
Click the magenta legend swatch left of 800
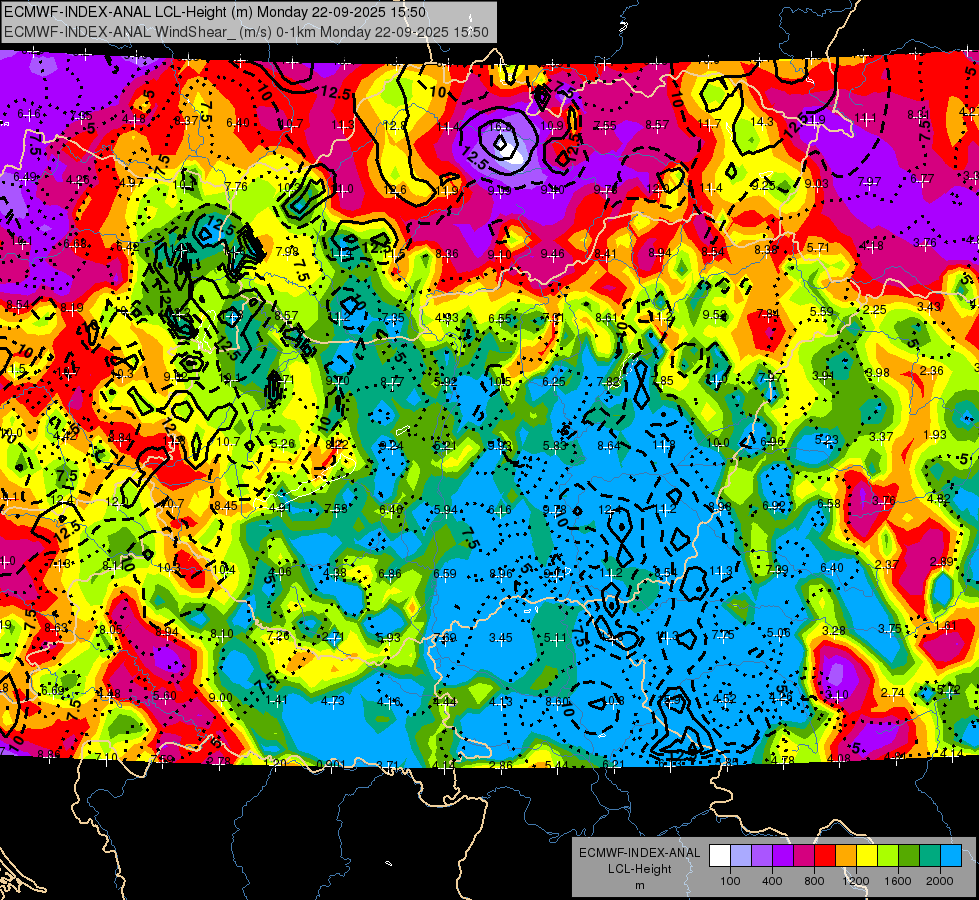click(804, 856)
